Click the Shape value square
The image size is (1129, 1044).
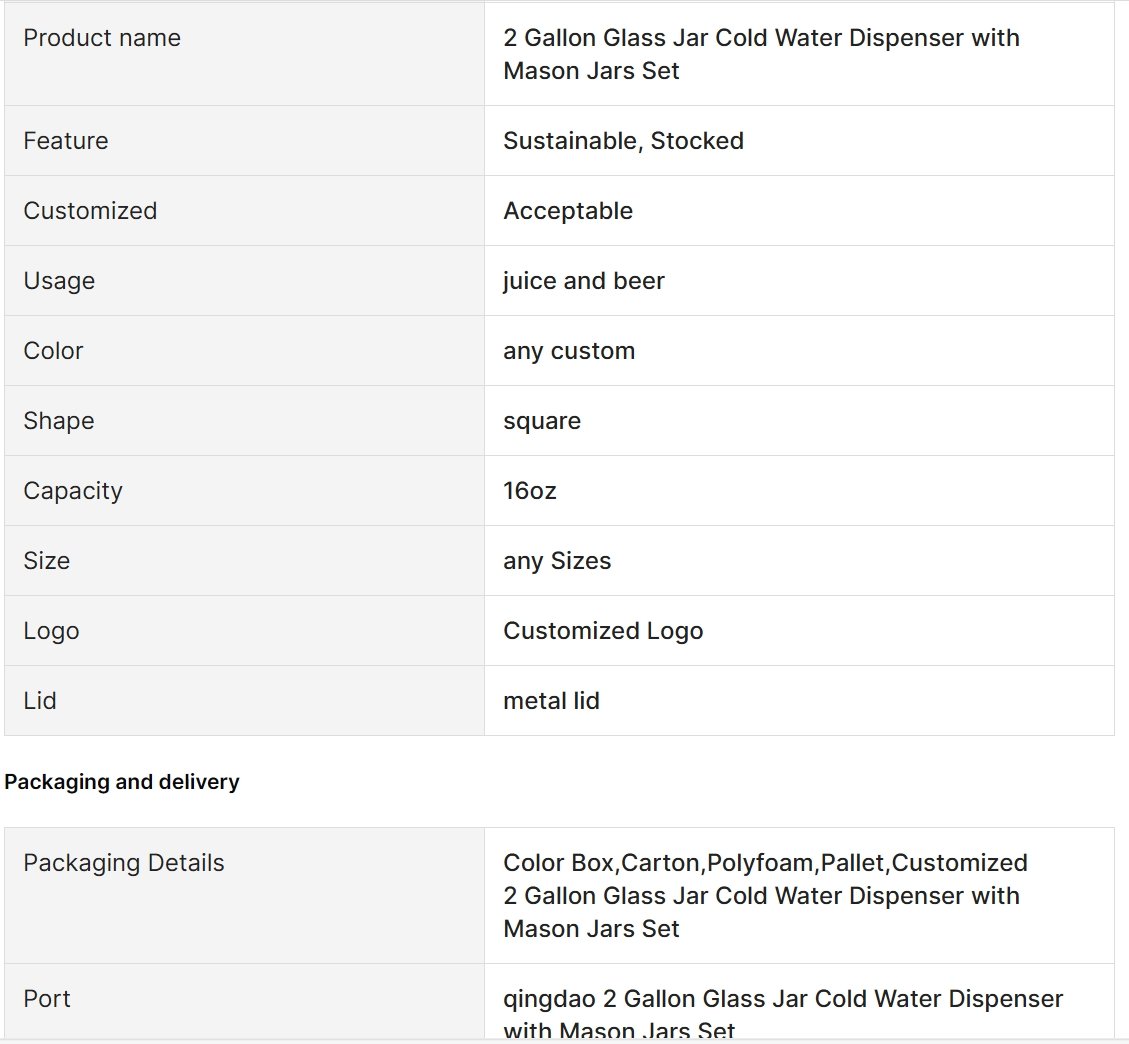pos(541,420)
